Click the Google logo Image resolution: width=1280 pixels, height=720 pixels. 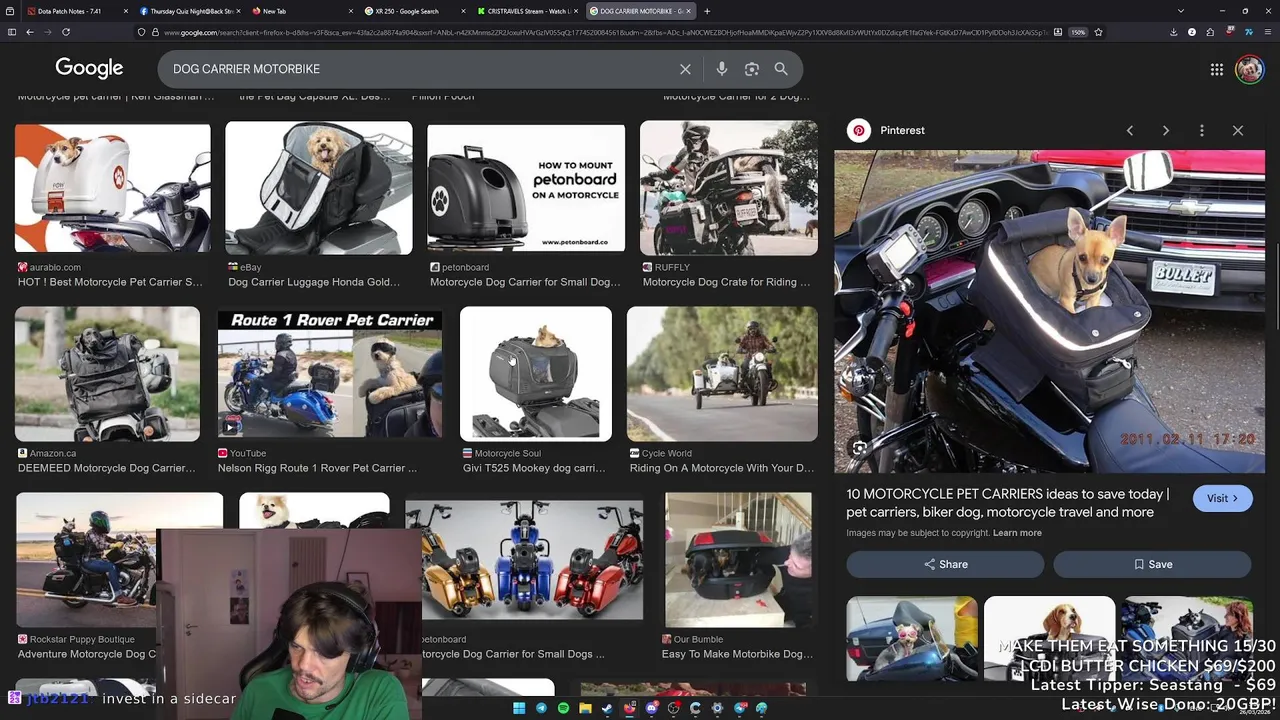(89, 68)
